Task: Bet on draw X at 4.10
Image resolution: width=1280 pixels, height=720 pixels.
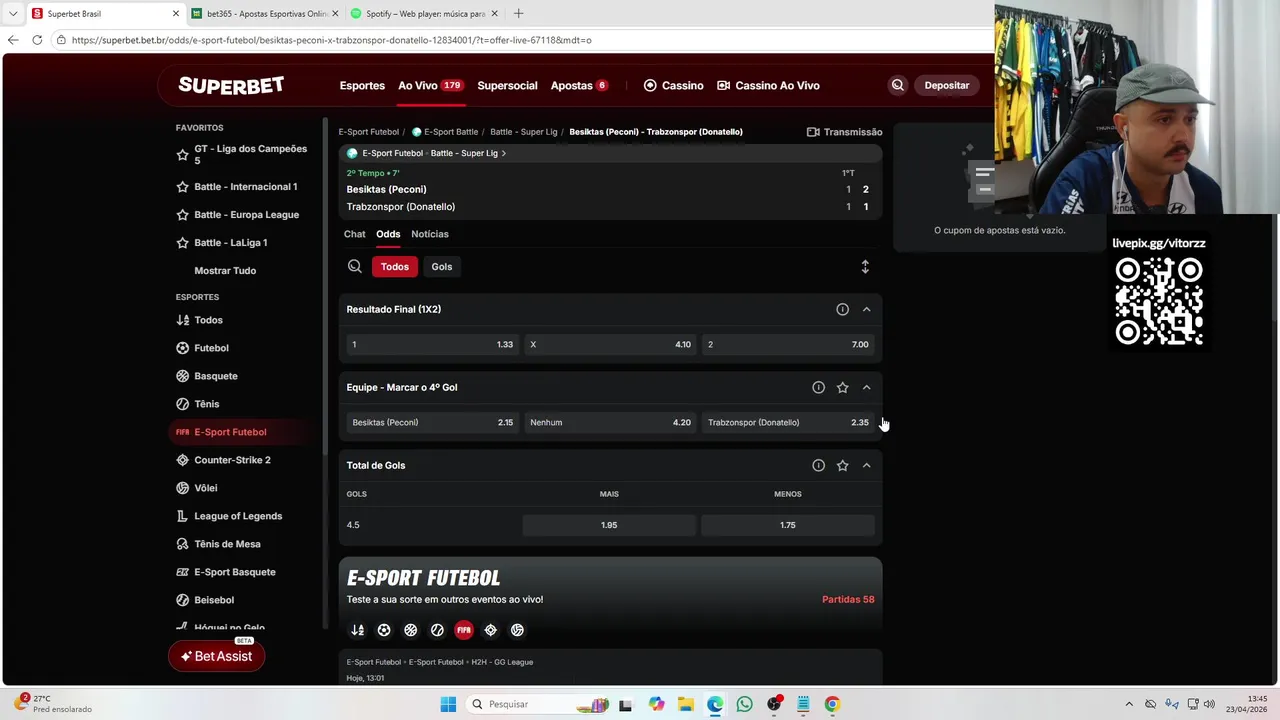Action: click(x=610, y=344)
